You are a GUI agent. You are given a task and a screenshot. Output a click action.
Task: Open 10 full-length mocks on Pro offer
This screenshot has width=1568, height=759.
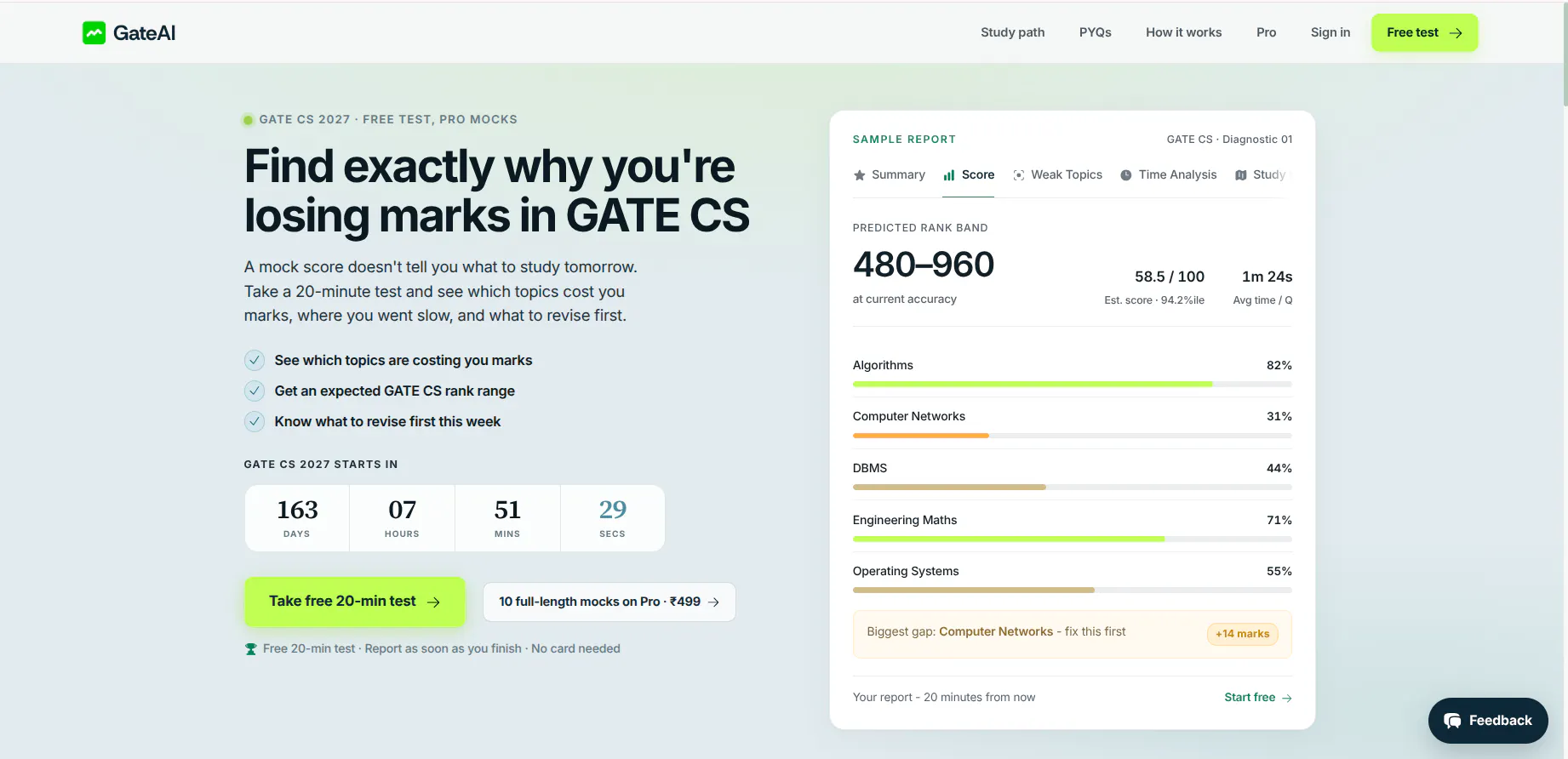[609, 602]
